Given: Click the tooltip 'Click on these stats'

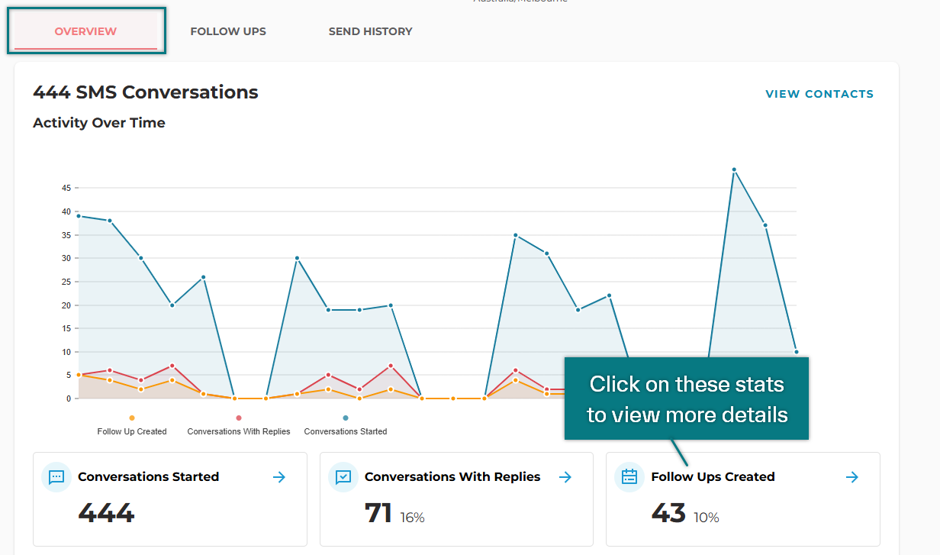Looking at the screenshot, I should pyautogui.click(x=686, y=399).
